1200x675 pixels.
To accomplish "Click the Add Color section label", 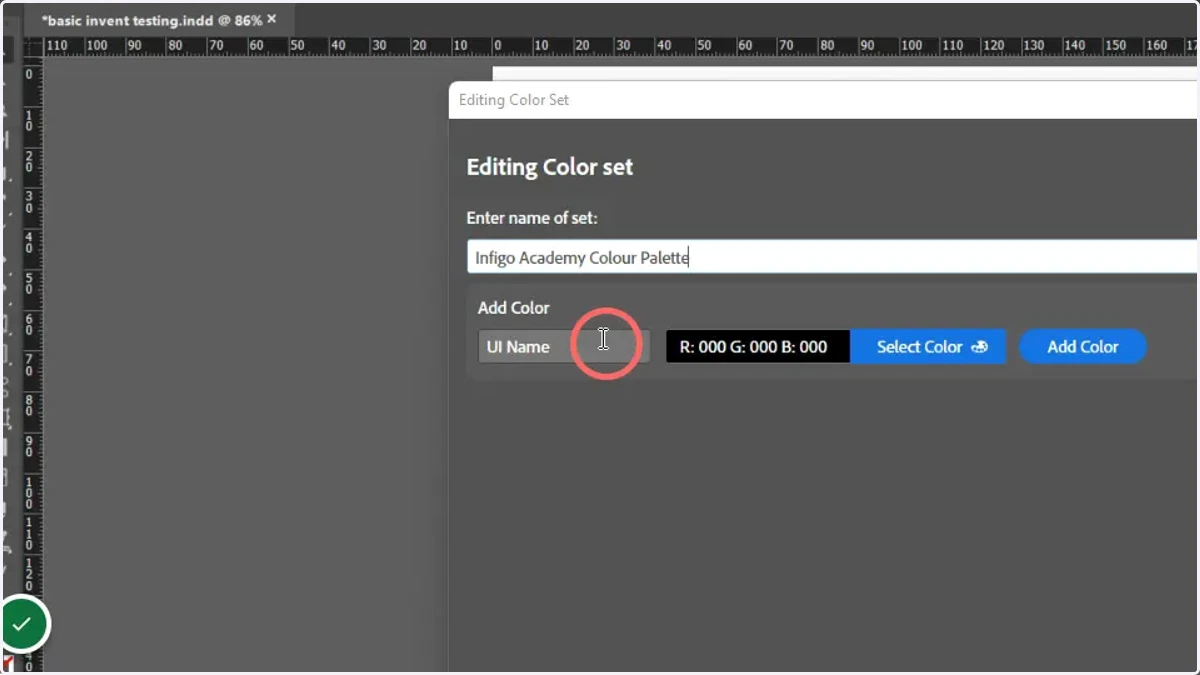I will point(514,308).
